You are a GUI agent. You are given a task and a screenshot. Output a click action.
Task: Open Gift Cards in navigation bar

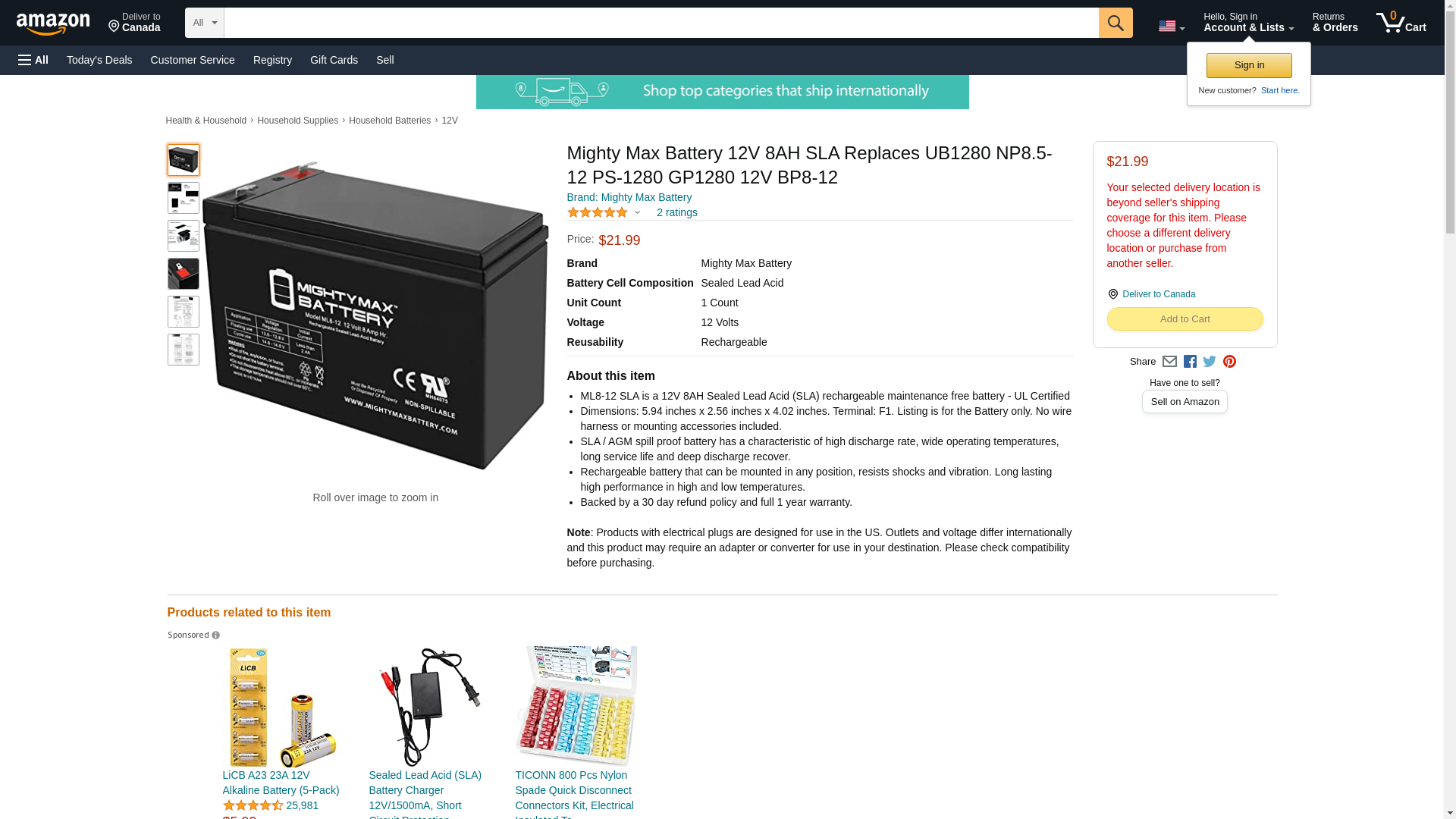pos(334,60)
